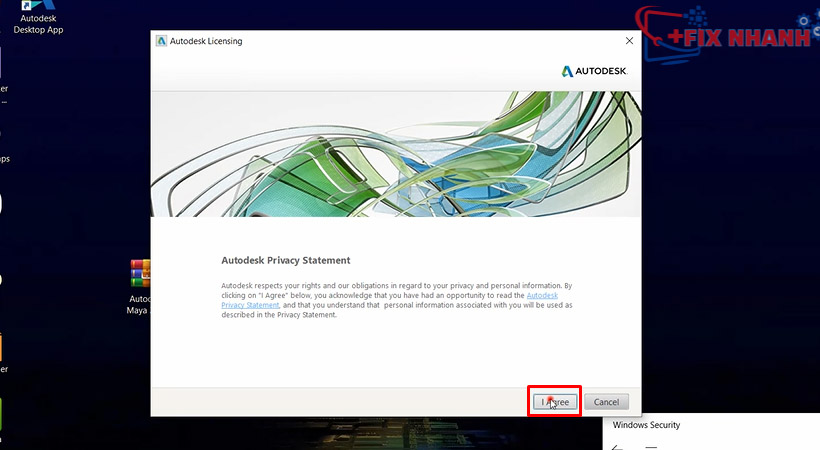
Task: Click the I Agree button
Action: pos(554,401)
